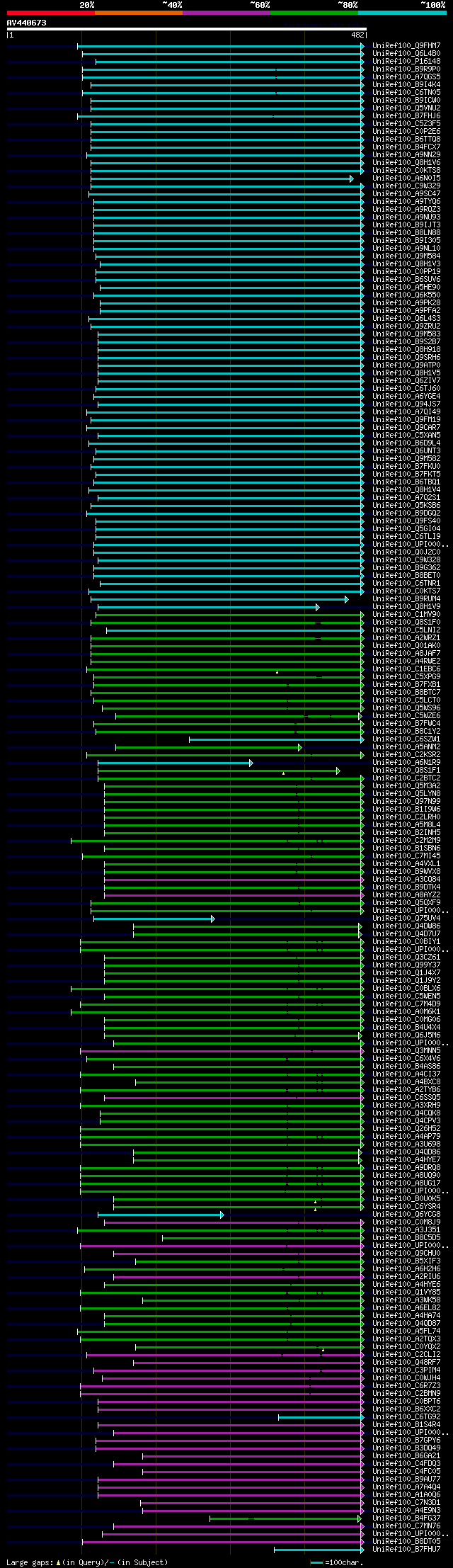Select label UniRef100_C0M8J9

406,1222
